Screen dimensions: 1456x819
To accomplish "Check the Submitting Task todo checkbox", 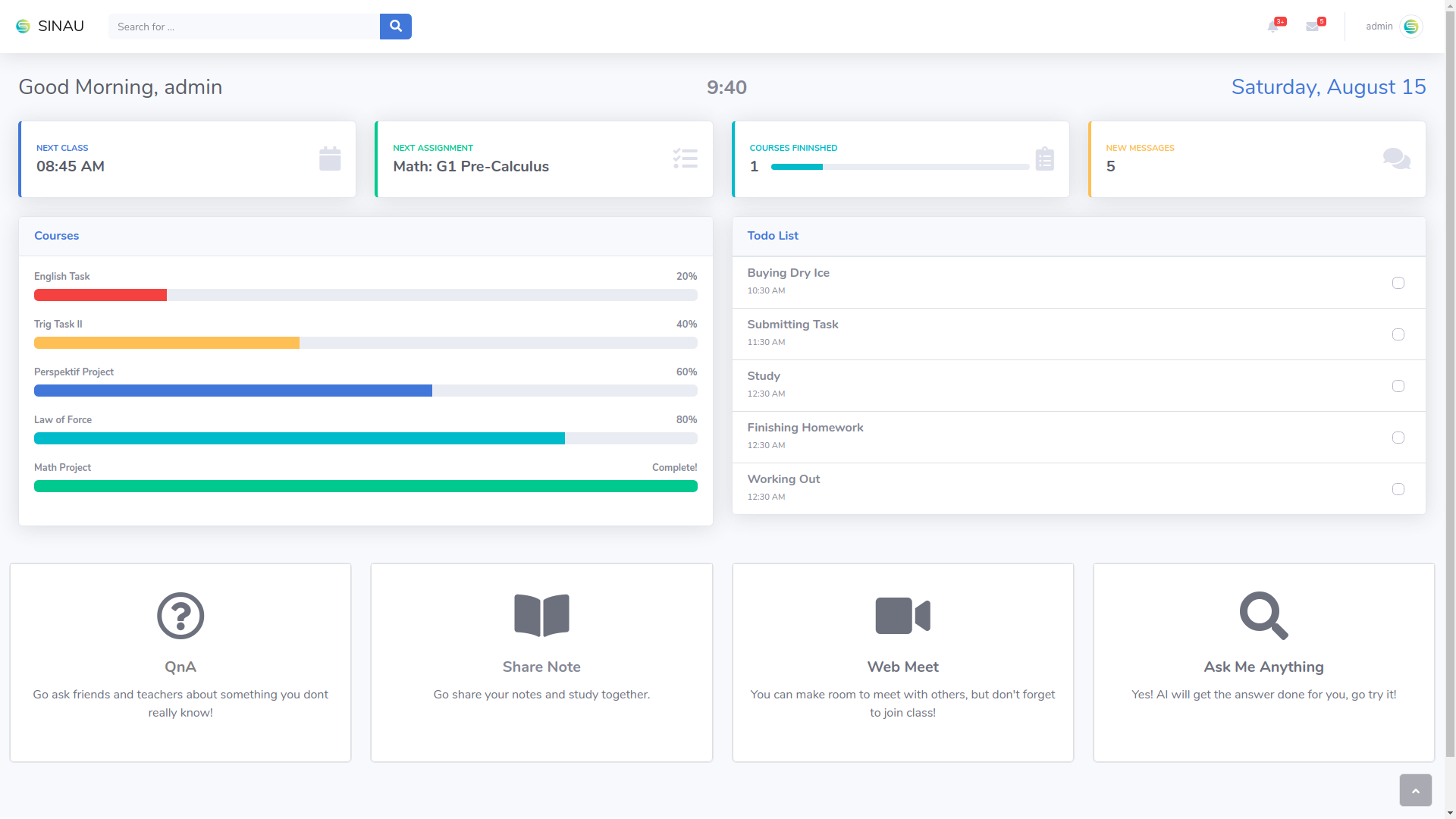I will (1398, 334).
